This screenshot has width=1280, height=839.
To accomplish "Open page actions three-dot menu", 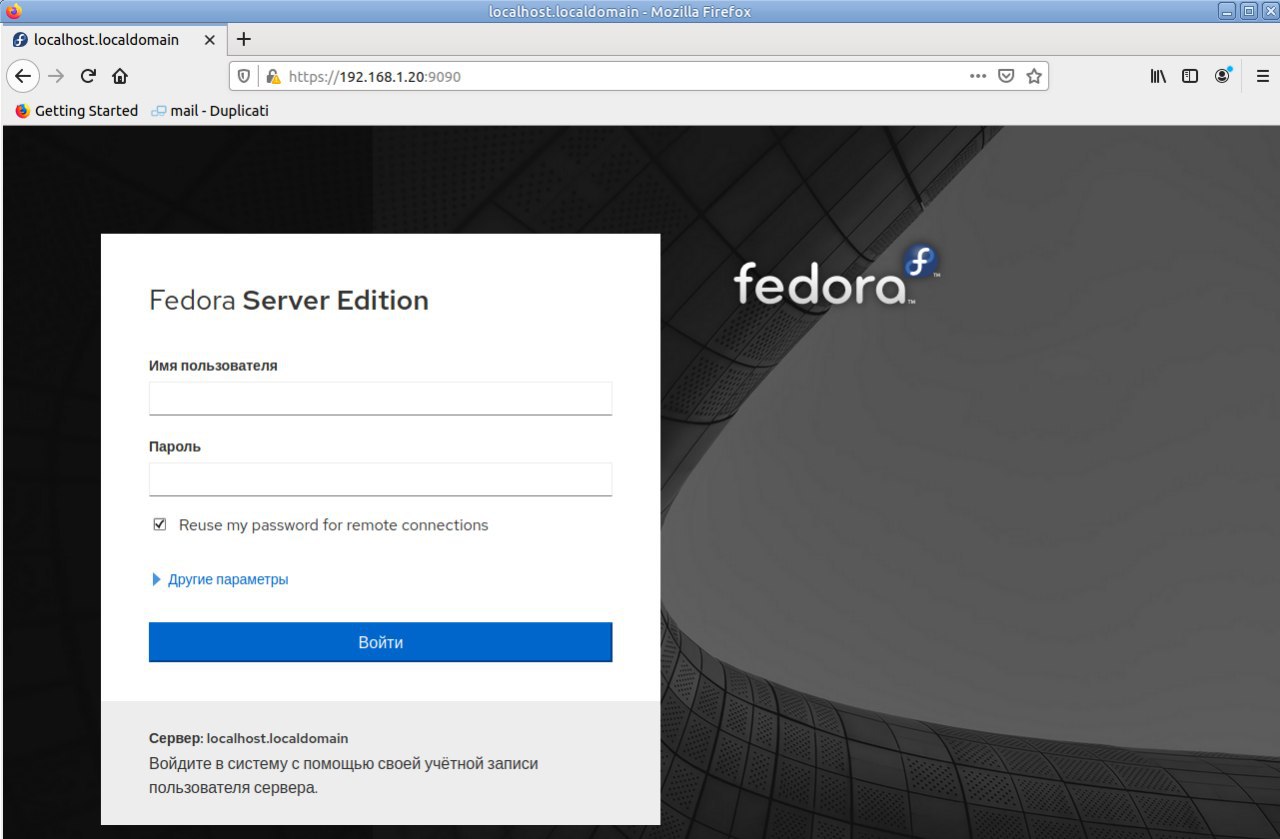I will (979, 76).
